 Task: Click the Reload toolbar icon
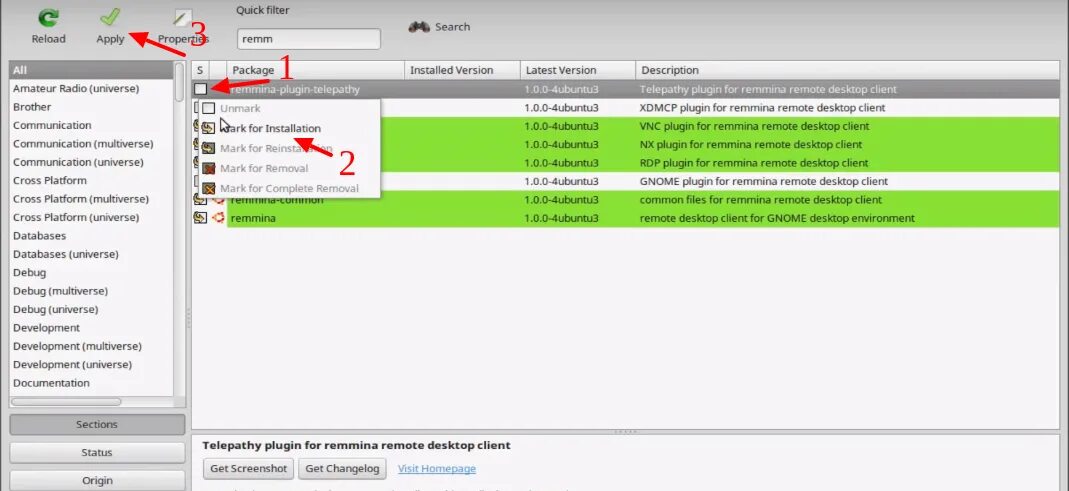[x=48, y=18]
